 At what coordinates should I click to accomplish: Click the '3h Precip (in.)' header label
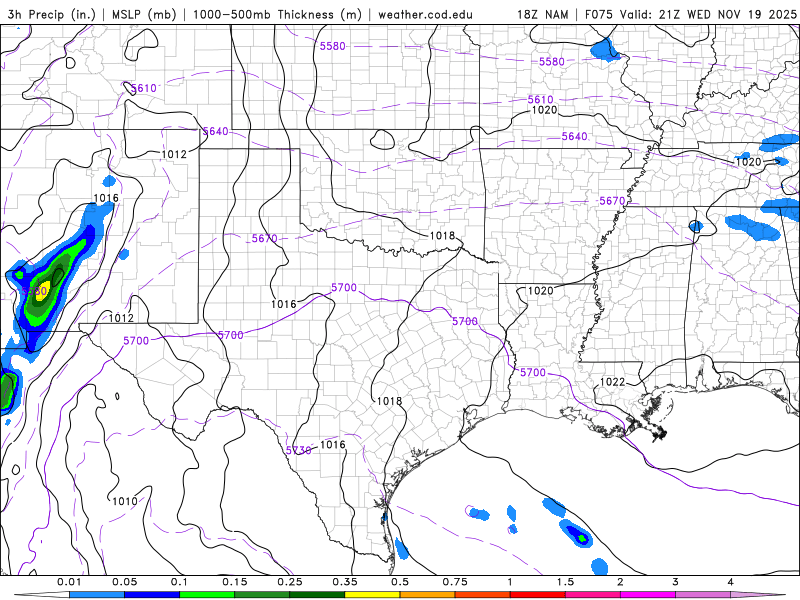[52, 14]
